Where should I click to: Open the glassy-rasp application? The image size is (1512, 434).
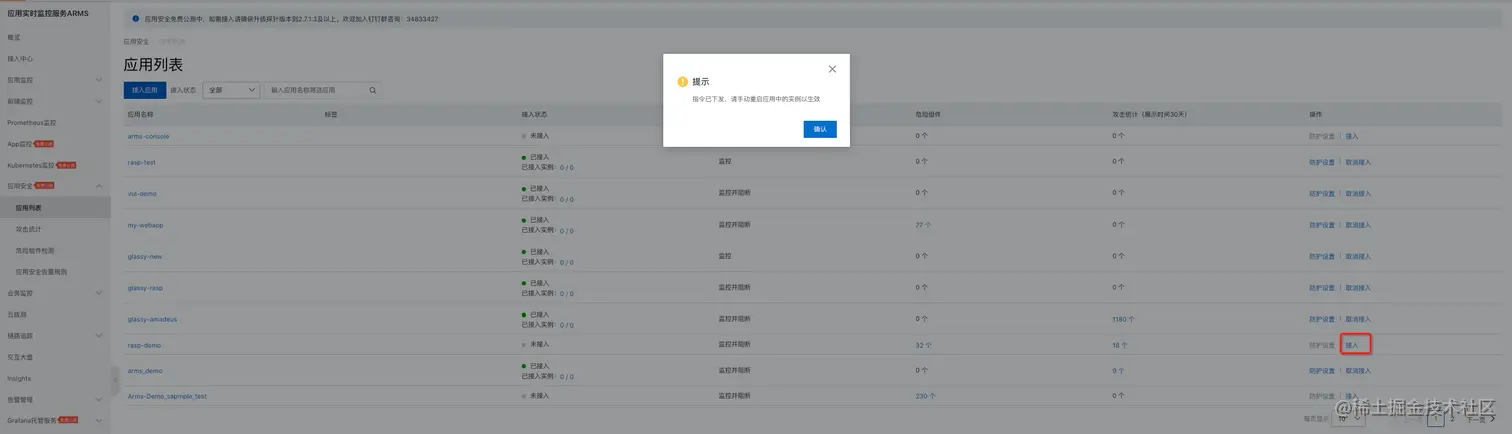pos(145,288)
